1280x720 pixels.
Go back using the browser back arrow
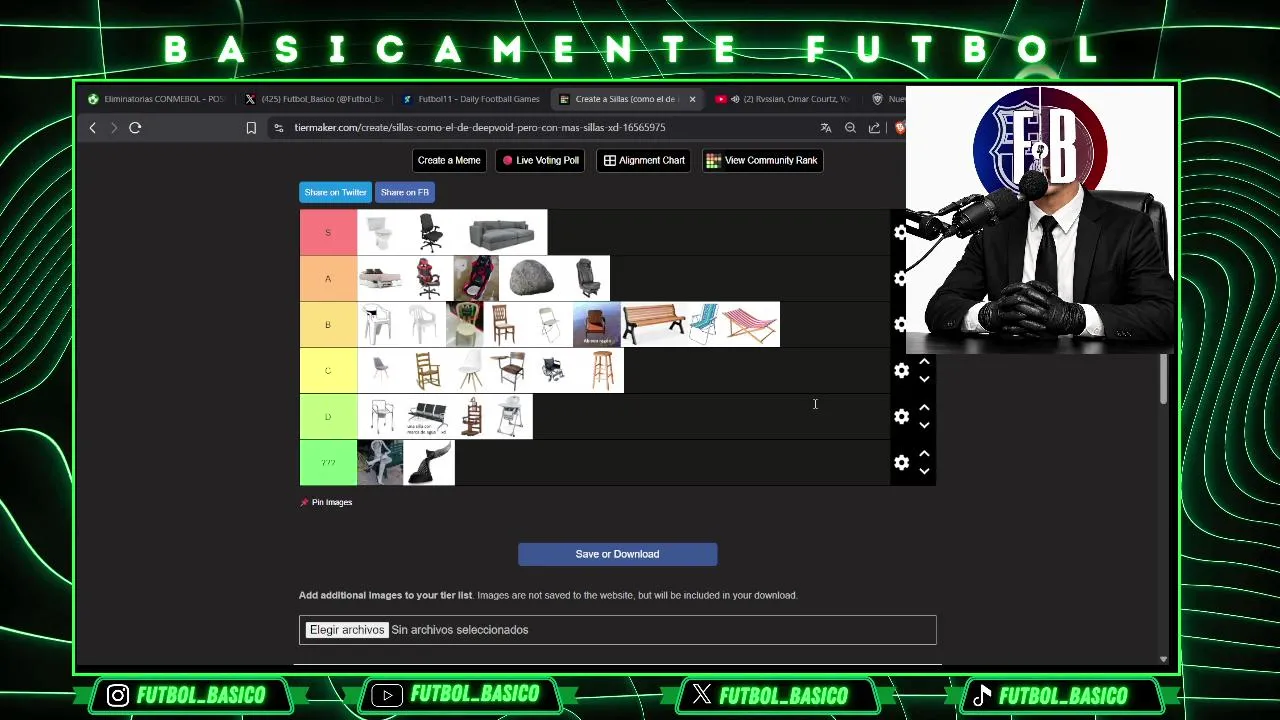click(x=93, y=128)
